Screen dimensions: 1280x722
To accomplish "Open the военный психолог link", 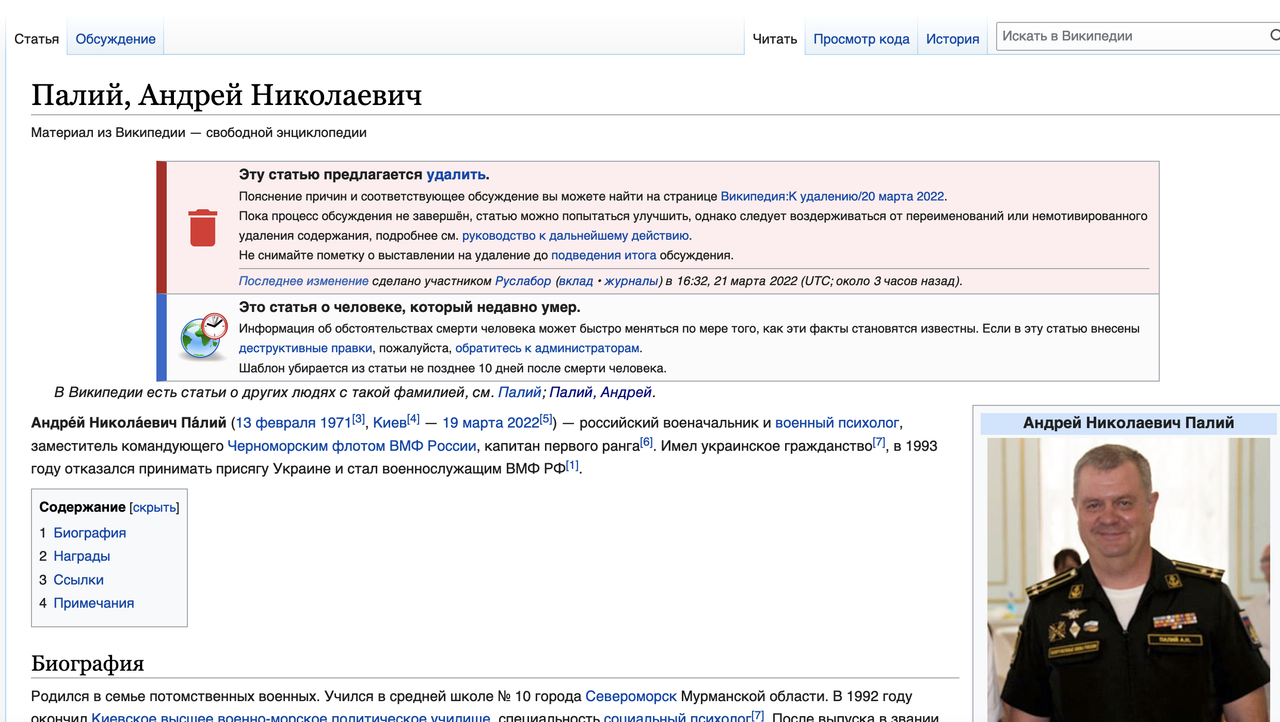I will click(838, 423).
